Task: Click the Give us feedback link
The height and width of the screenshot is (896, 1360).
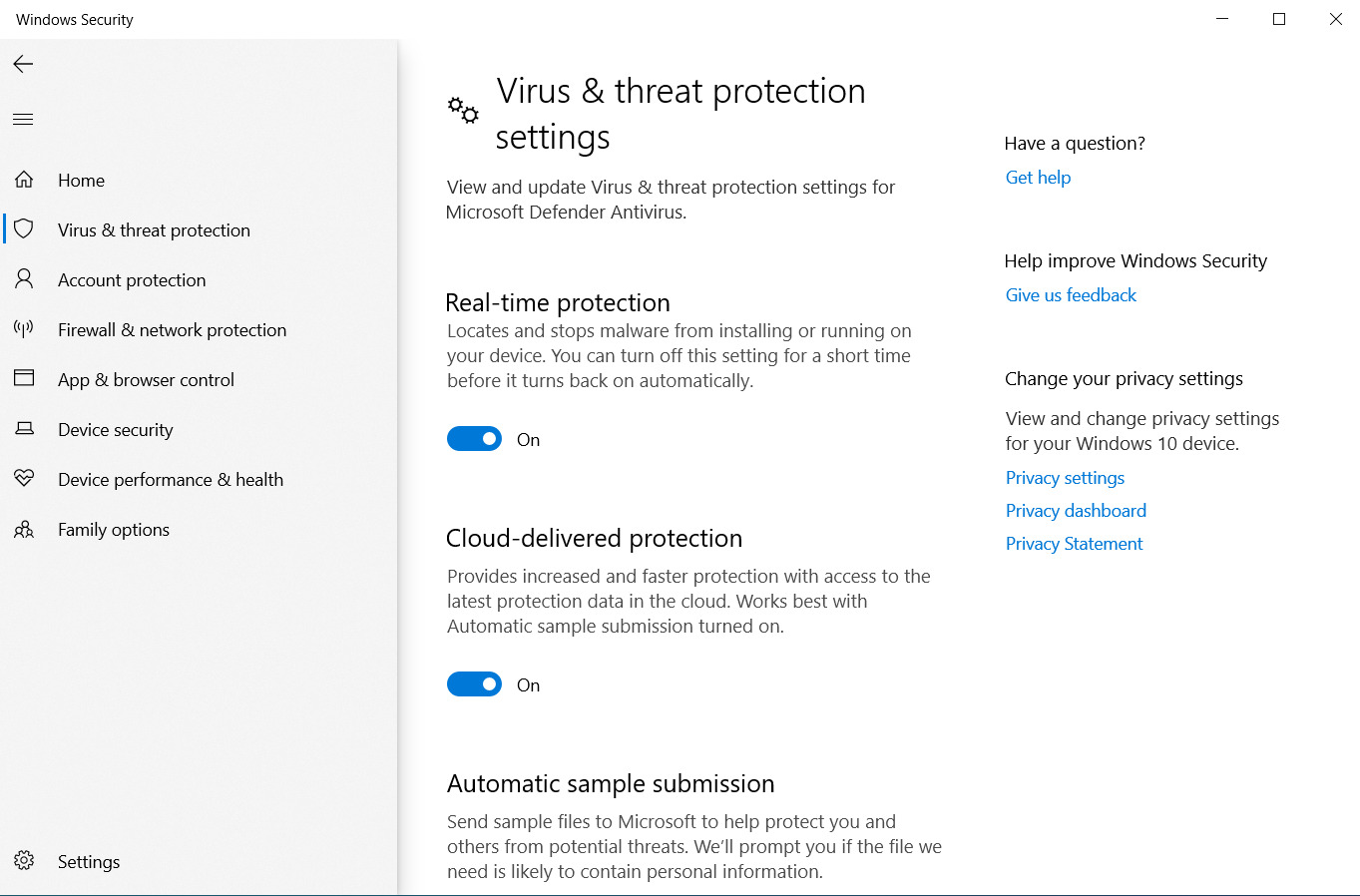Action: coord(1071,295)
